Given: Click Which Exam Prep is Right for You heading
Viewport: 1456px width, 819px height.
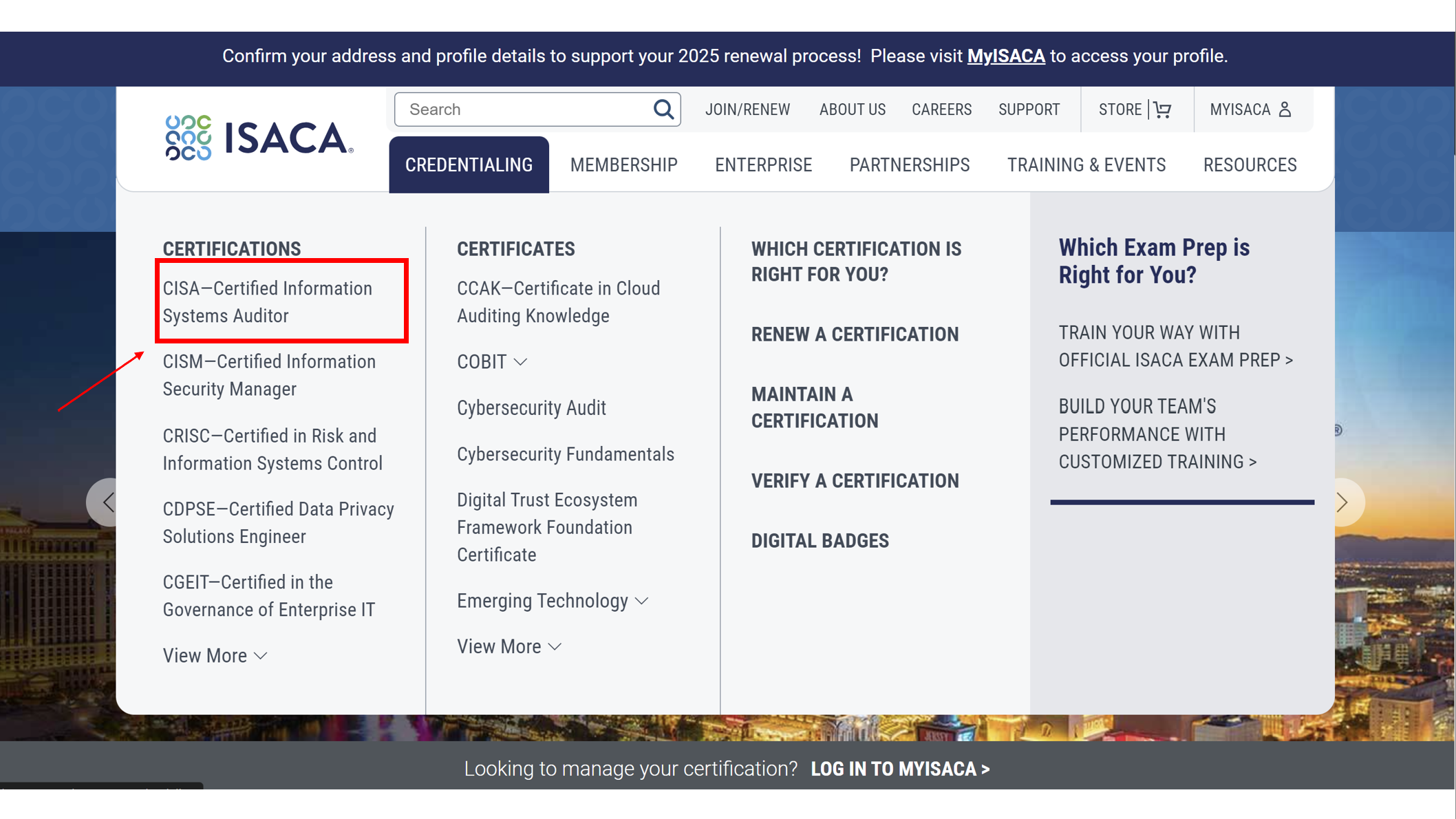Looking at the screenshot, I should pyautogui.click(x=1154, y=262).
